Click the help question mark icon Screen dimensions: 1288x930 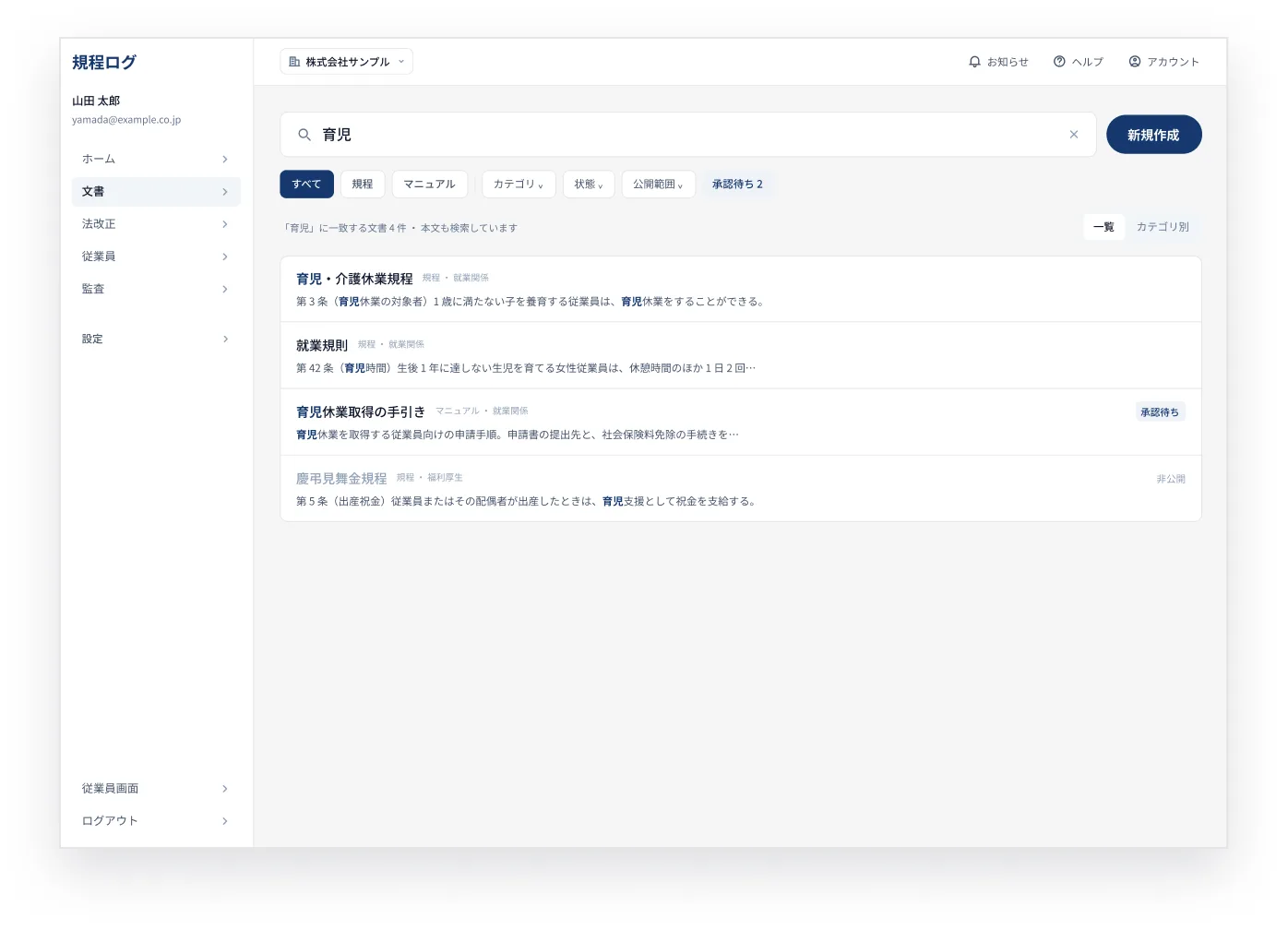pos(1059,62)
